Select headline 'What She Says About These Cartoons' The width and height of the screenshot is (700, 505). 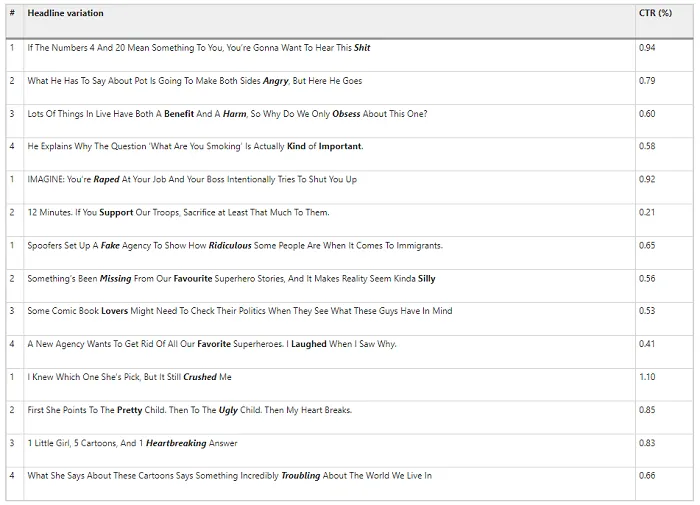click(x=229, y=476)
